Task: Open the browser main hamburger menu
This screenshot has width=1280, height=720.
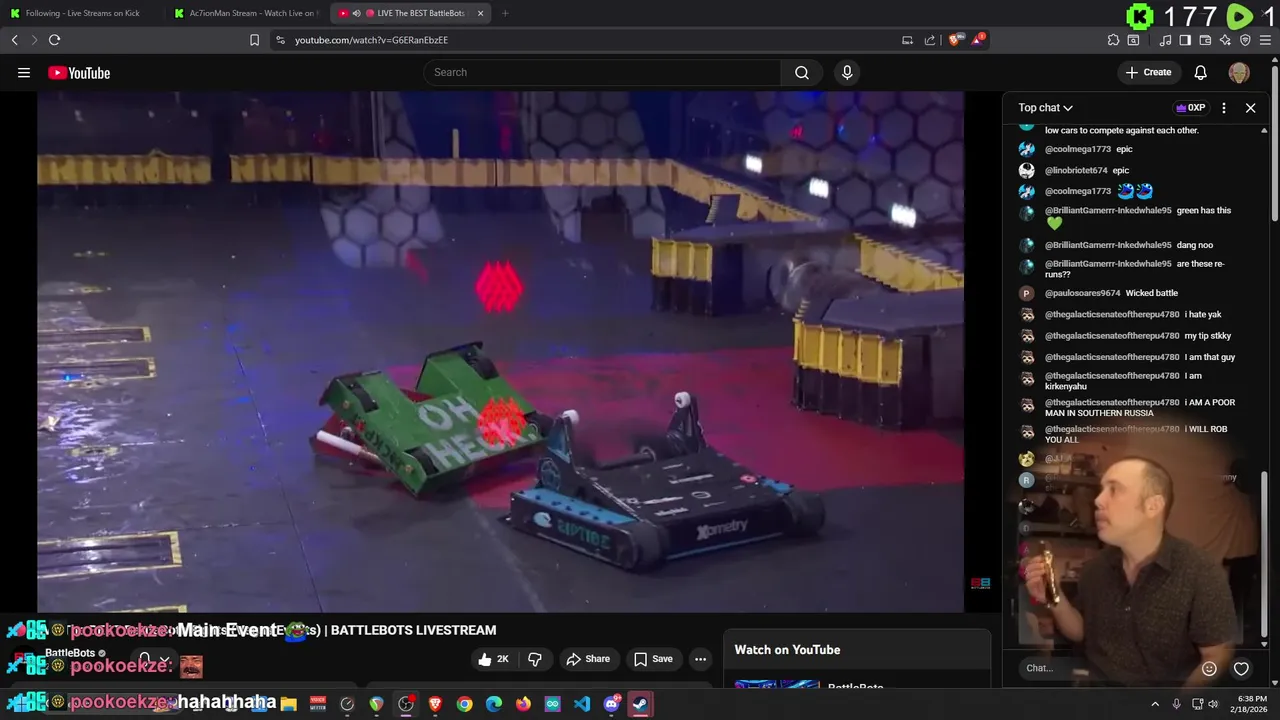Action: 1266,40
